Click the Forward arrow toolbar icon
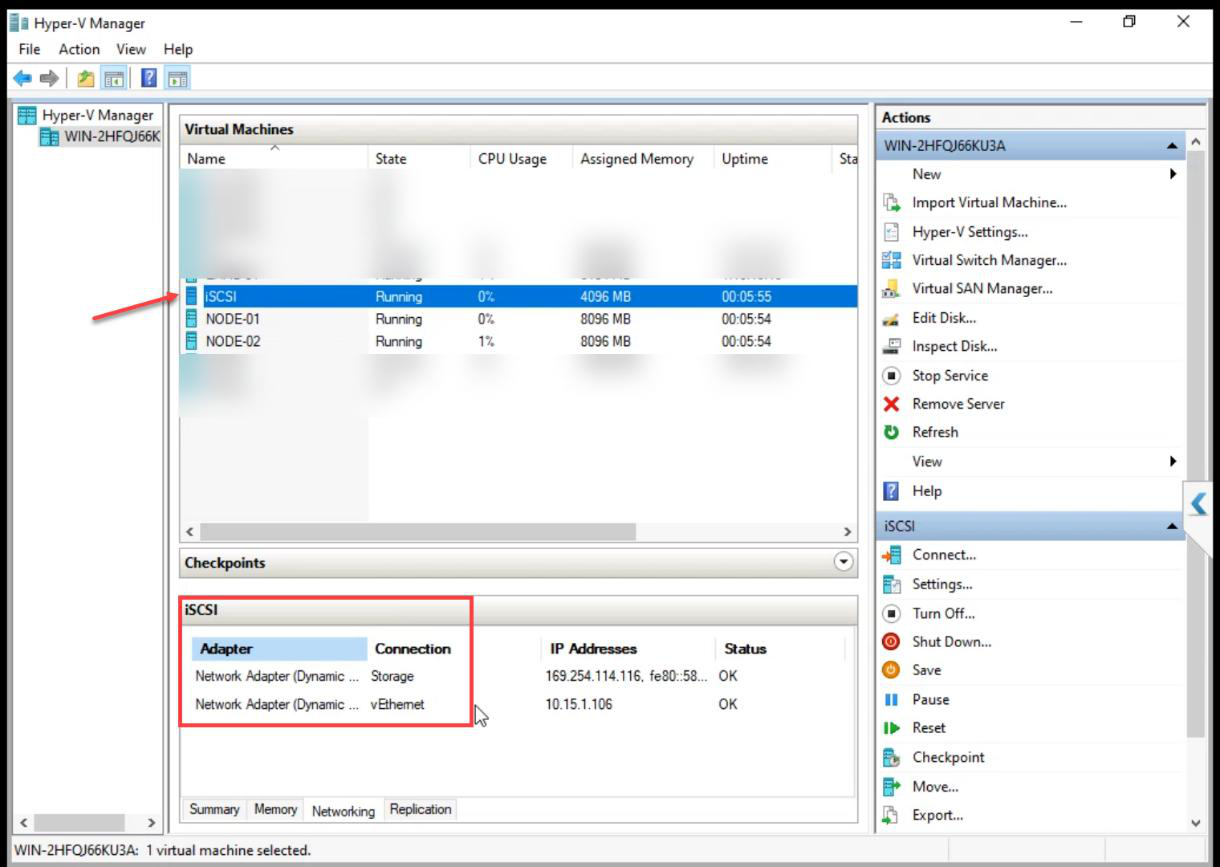This screenshot has height=867, width=1220. pos(49,78)
